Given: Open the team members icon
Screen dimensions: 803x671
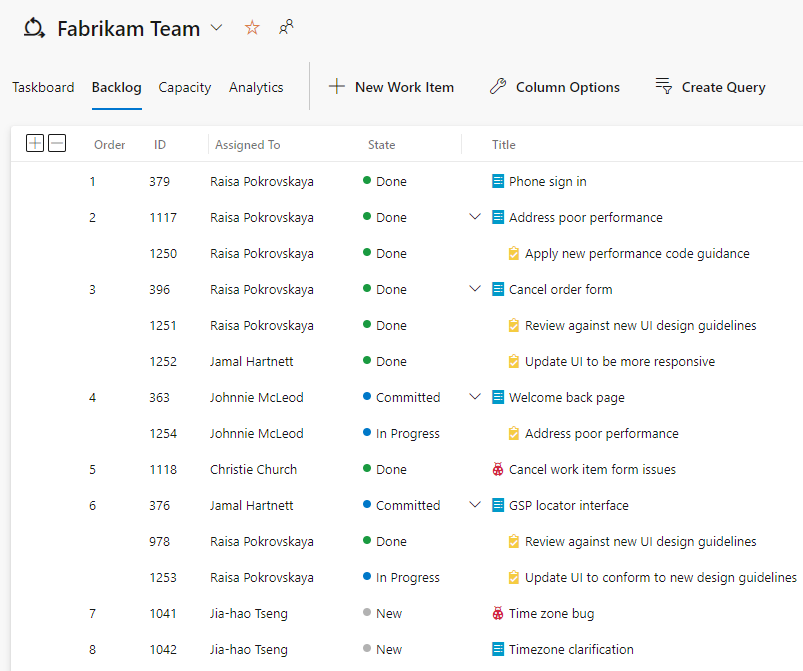Looking at the screenshot, I should pos(286,27).
